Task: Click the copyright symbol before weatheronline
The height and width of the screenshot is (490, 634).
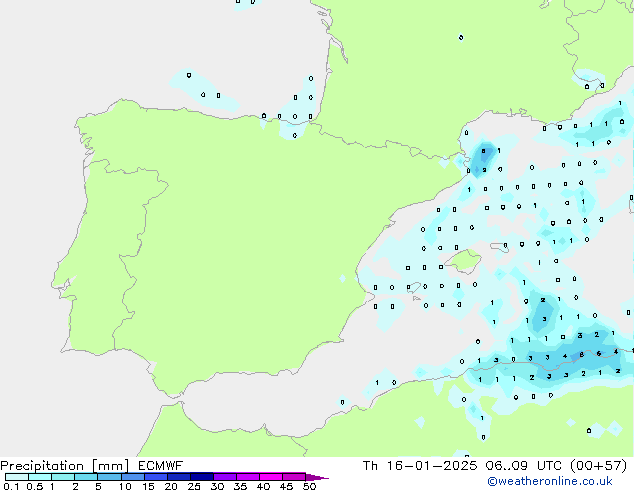Action: pyautogui.click(x=492, y=482)
